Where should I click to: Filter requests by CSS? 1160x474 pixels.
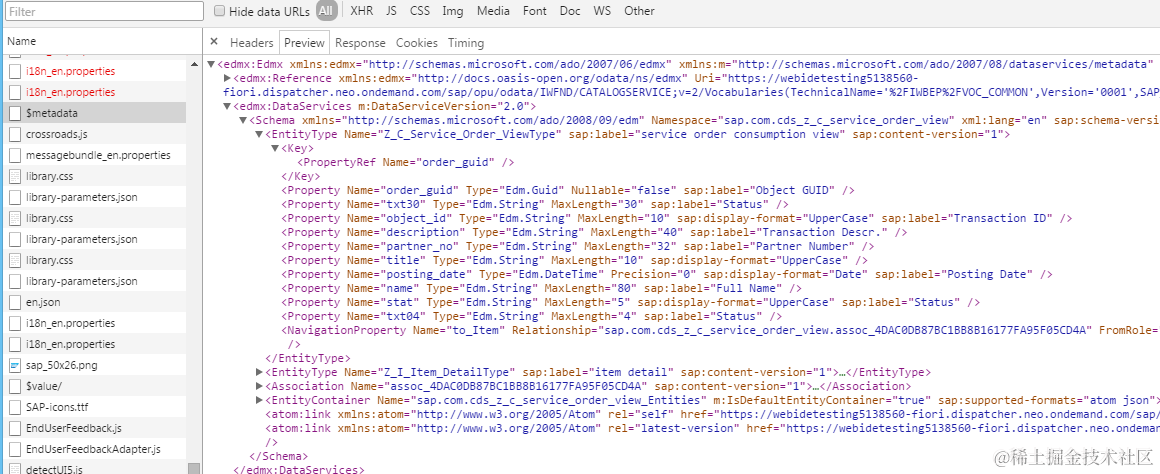[419, 11]
